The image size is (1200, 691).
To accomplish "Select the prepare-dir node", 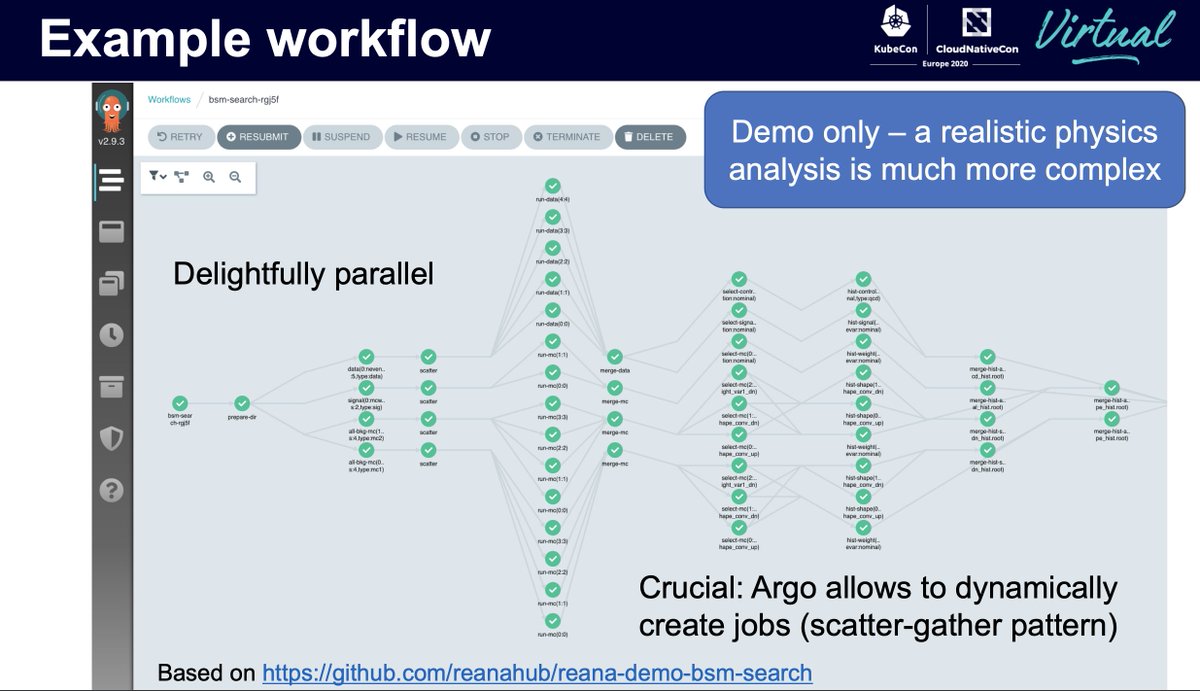I will pos(241,403).
